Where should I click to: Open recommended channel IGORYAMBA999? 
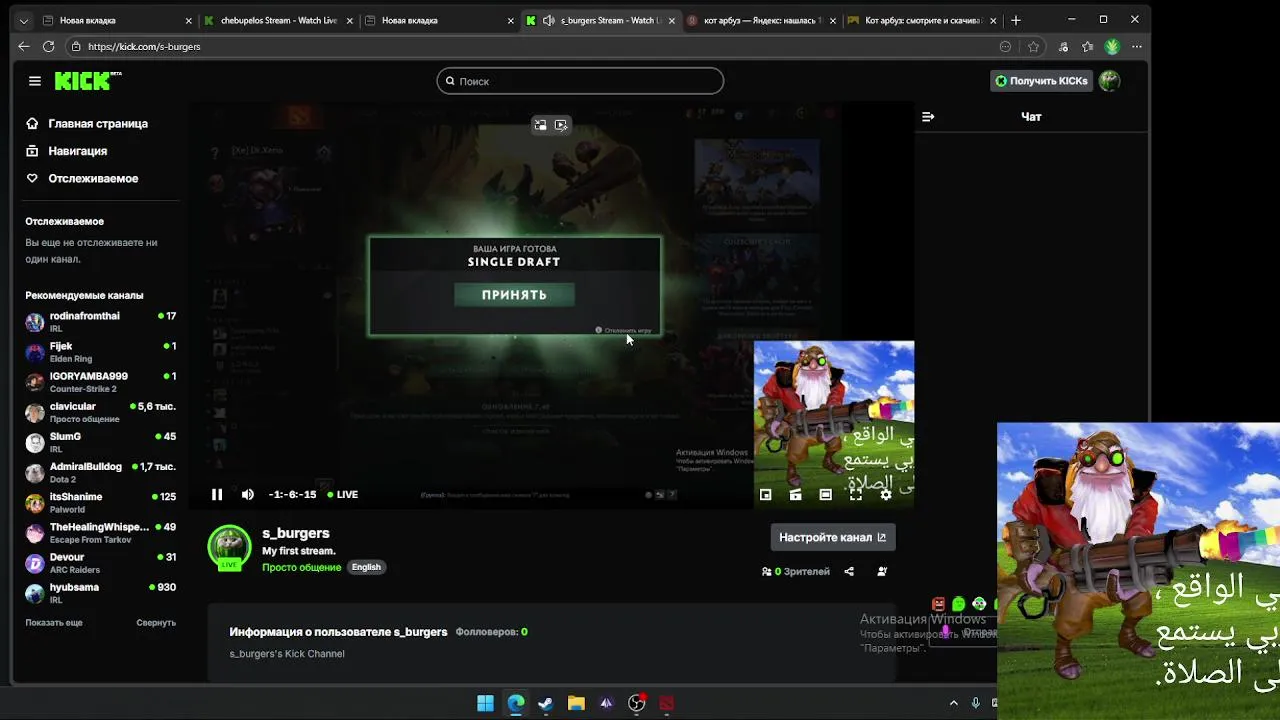(x=100, y=382)
